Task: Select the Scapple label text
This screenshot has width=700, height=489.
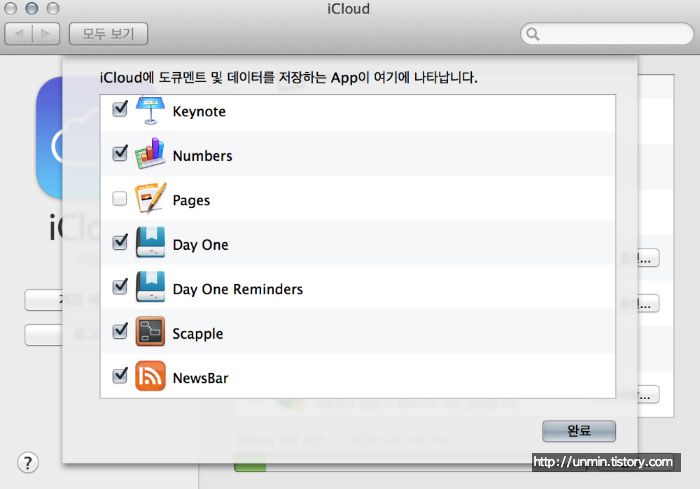Action: (x=198, y=334)
